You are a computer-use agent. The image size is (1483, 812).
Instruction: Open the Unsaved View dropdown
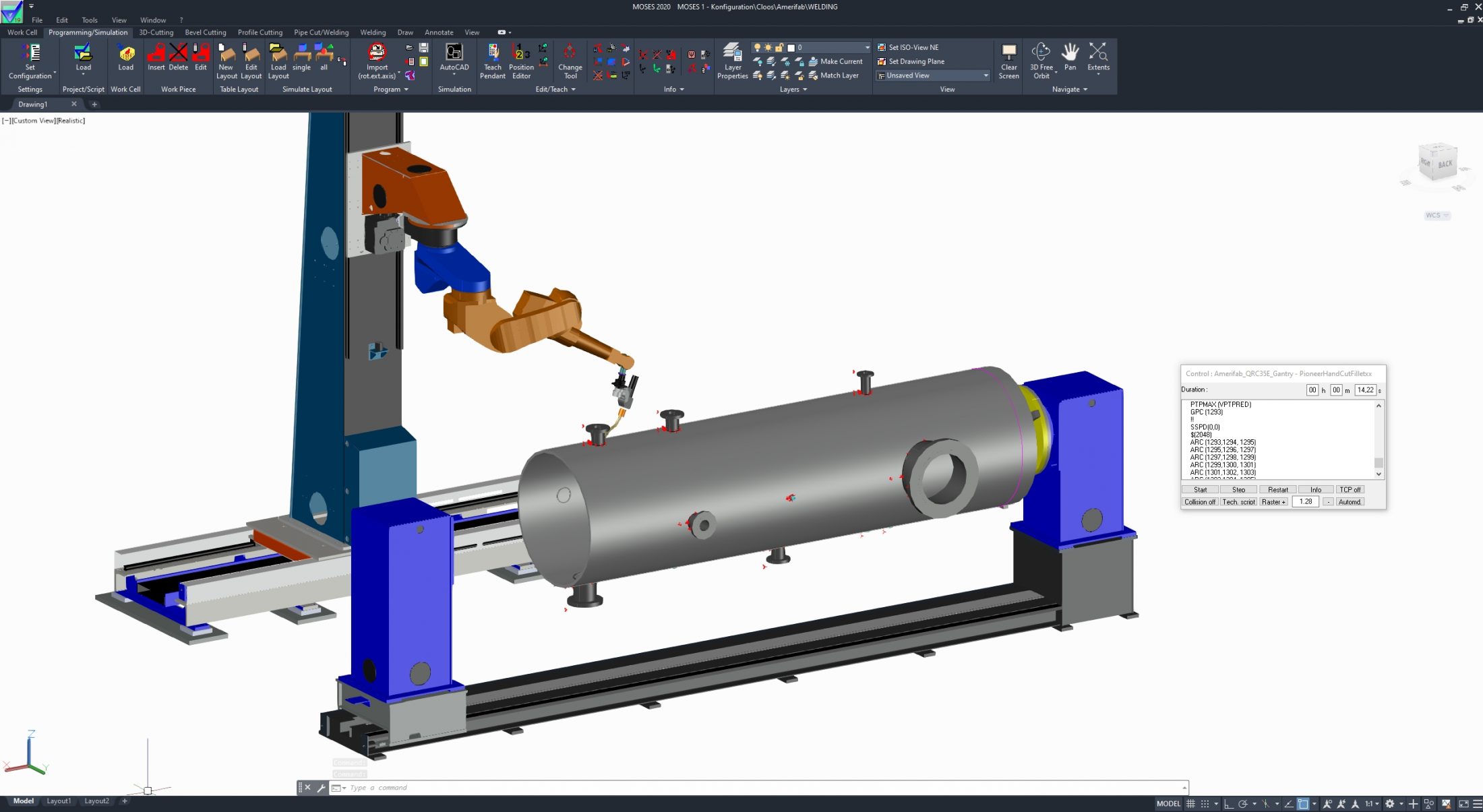pyautogui.click(x=986, y=75)
